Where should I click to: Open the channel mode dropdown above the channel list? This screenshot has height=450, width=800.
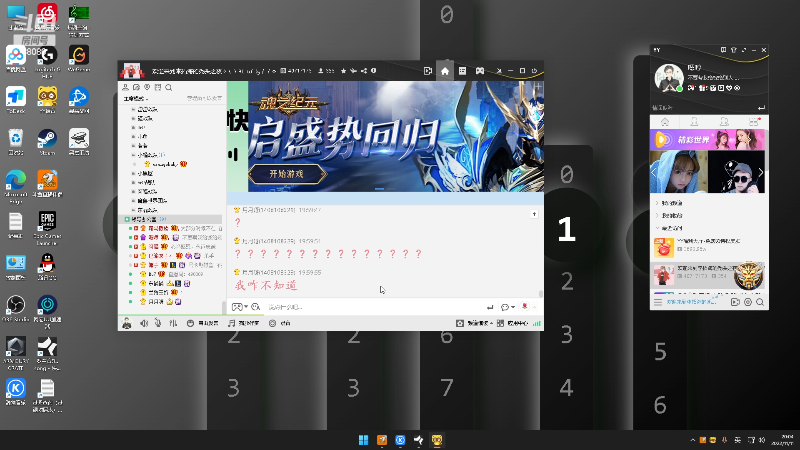135,98
